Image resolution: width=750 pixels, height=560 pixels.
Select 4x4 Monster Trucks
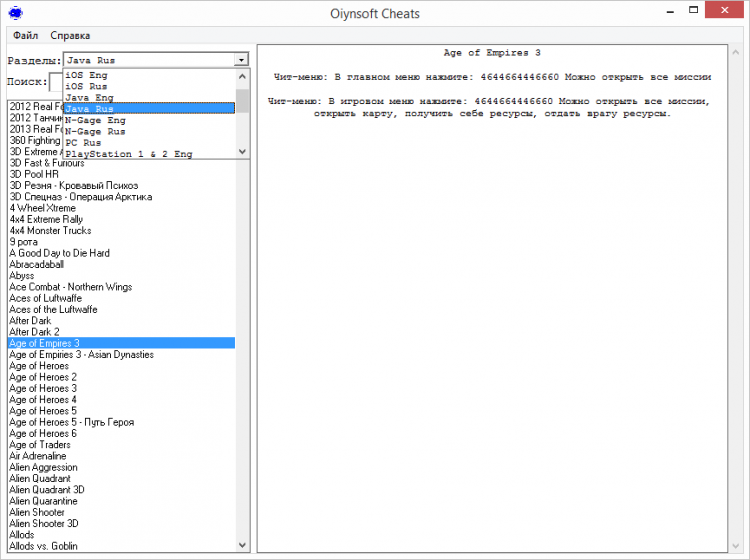tap(122, 231)
